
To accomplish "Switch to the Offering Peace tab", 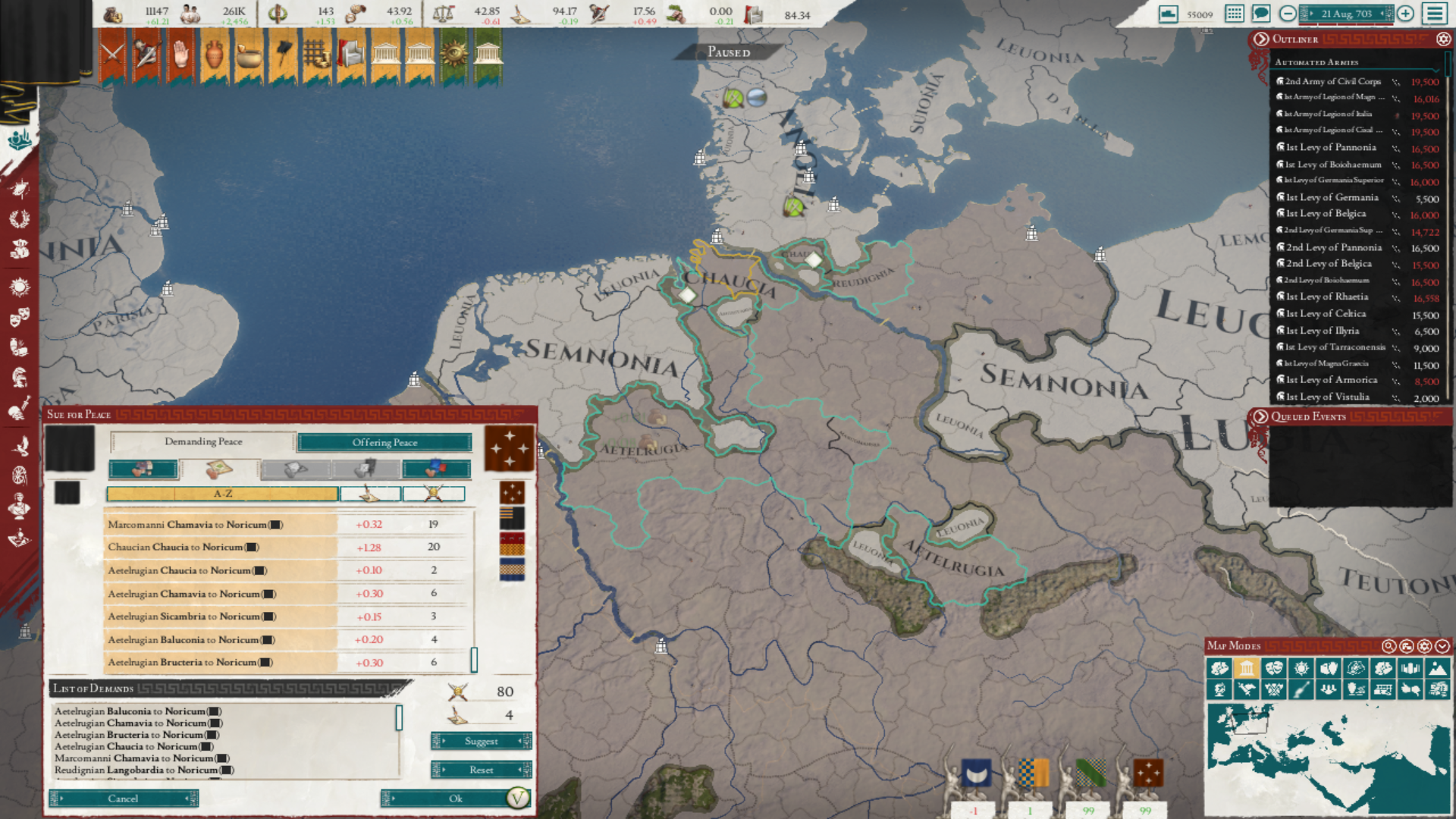I will 384,442.
